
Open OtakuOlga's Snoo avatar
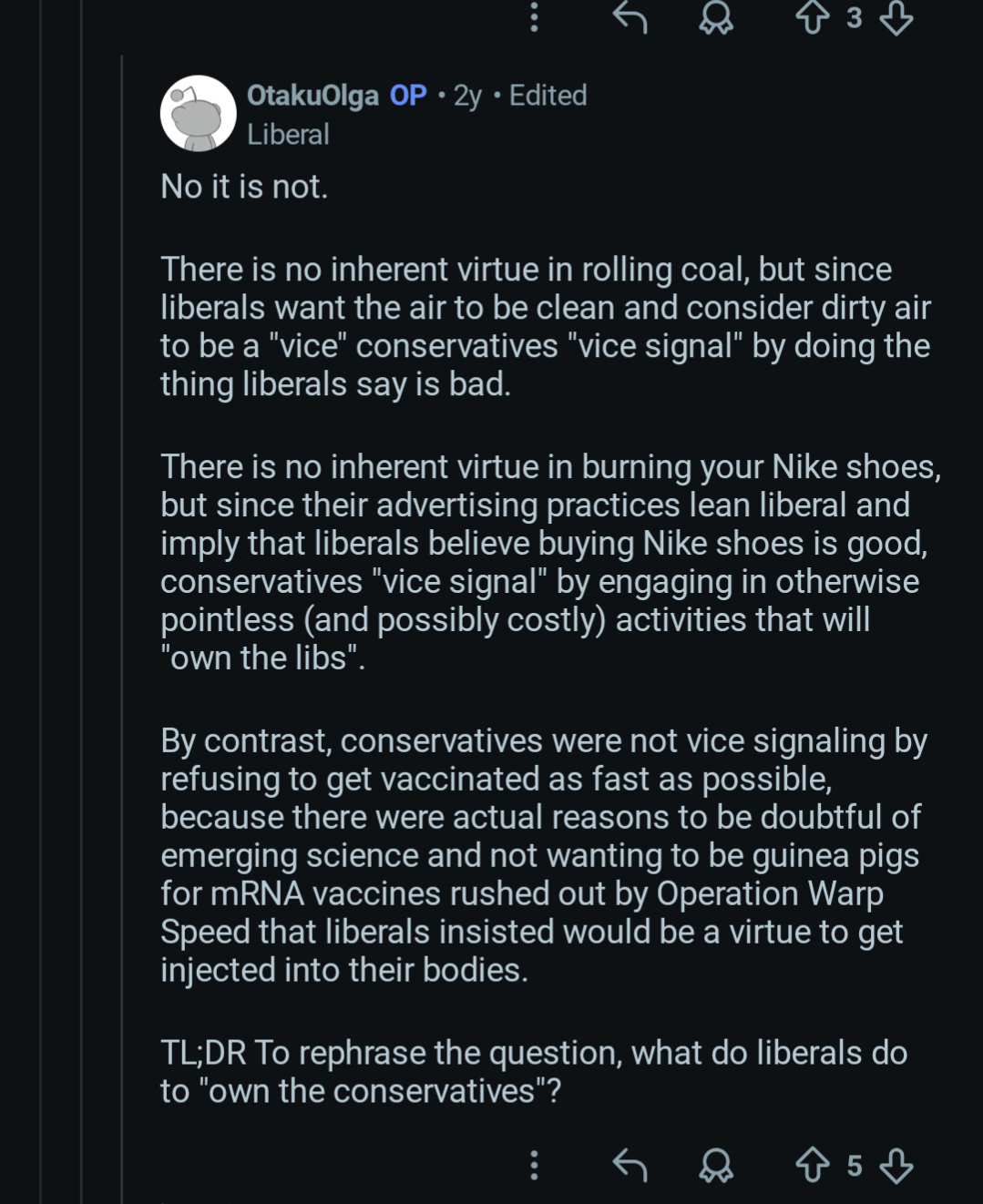[x=198, y=114]
